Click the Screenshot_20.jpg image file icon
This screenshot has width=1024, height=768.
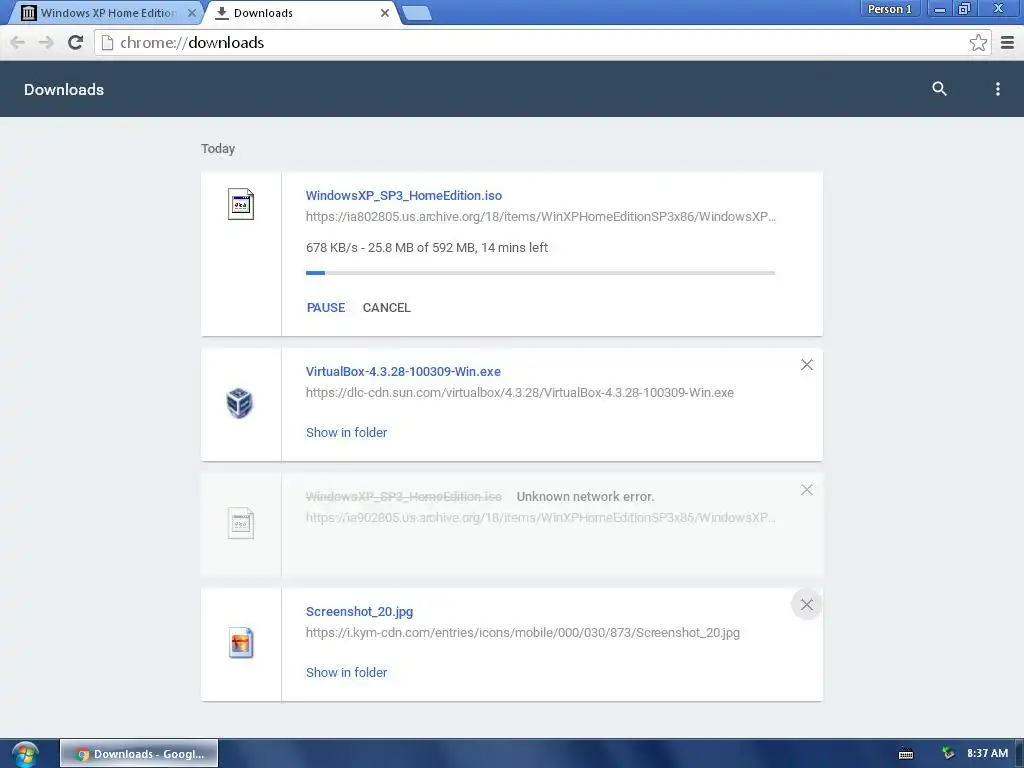(241, 643)
